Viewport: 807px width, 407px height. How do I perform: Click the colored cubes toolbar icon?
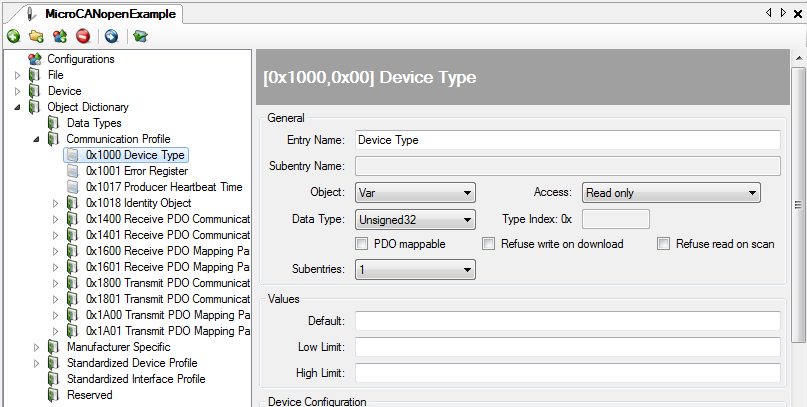coord(60,36)
